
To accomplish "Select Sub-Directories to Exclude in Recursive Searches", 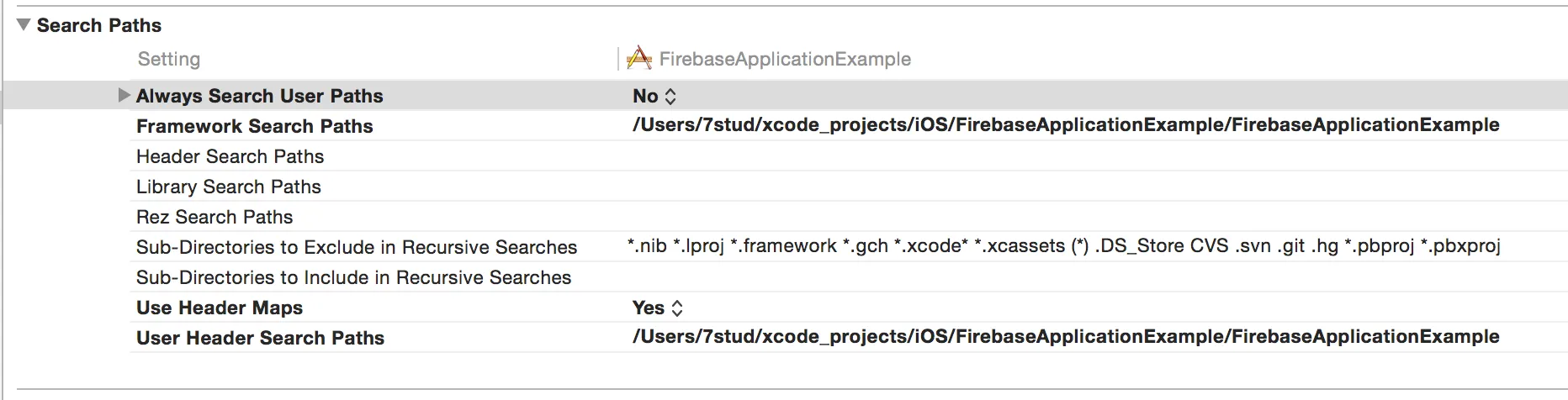I will (357, 247).
